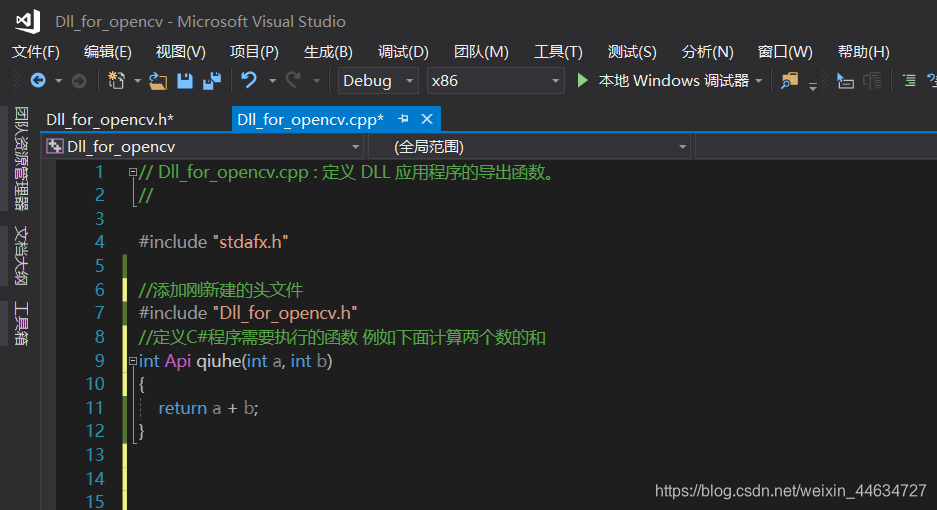Open the x86 platform dropdown
This screenshot has height=510, width=937.
point(495,81)
